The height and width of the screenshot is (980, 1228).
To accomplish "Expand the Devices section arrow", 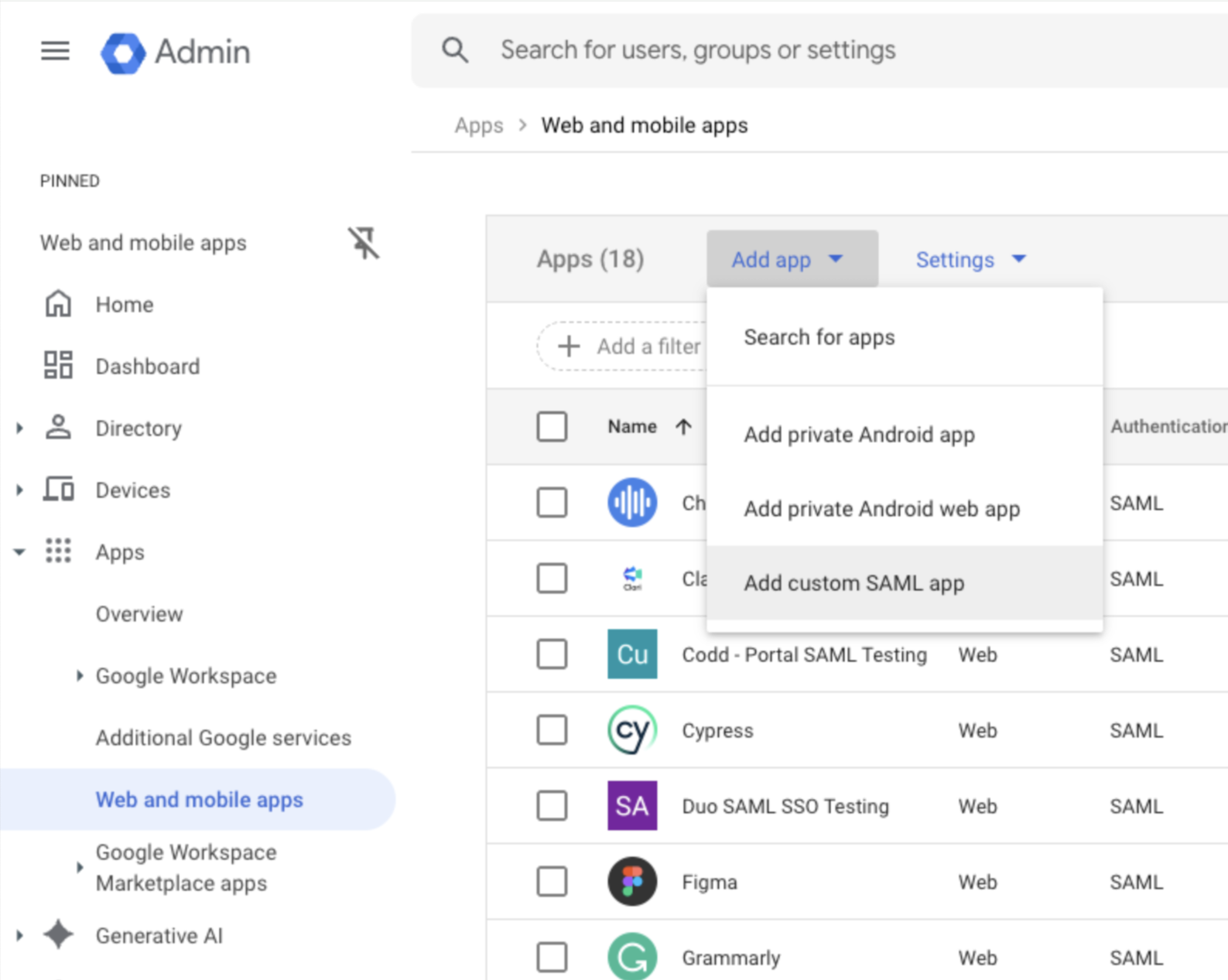I will coord(19,490).
